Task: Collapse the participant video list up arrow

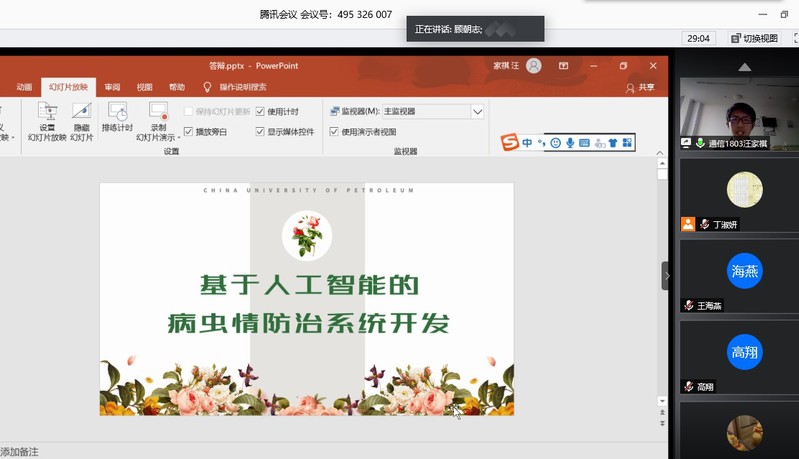Action: pyautogui.click(x=744, y=67)
